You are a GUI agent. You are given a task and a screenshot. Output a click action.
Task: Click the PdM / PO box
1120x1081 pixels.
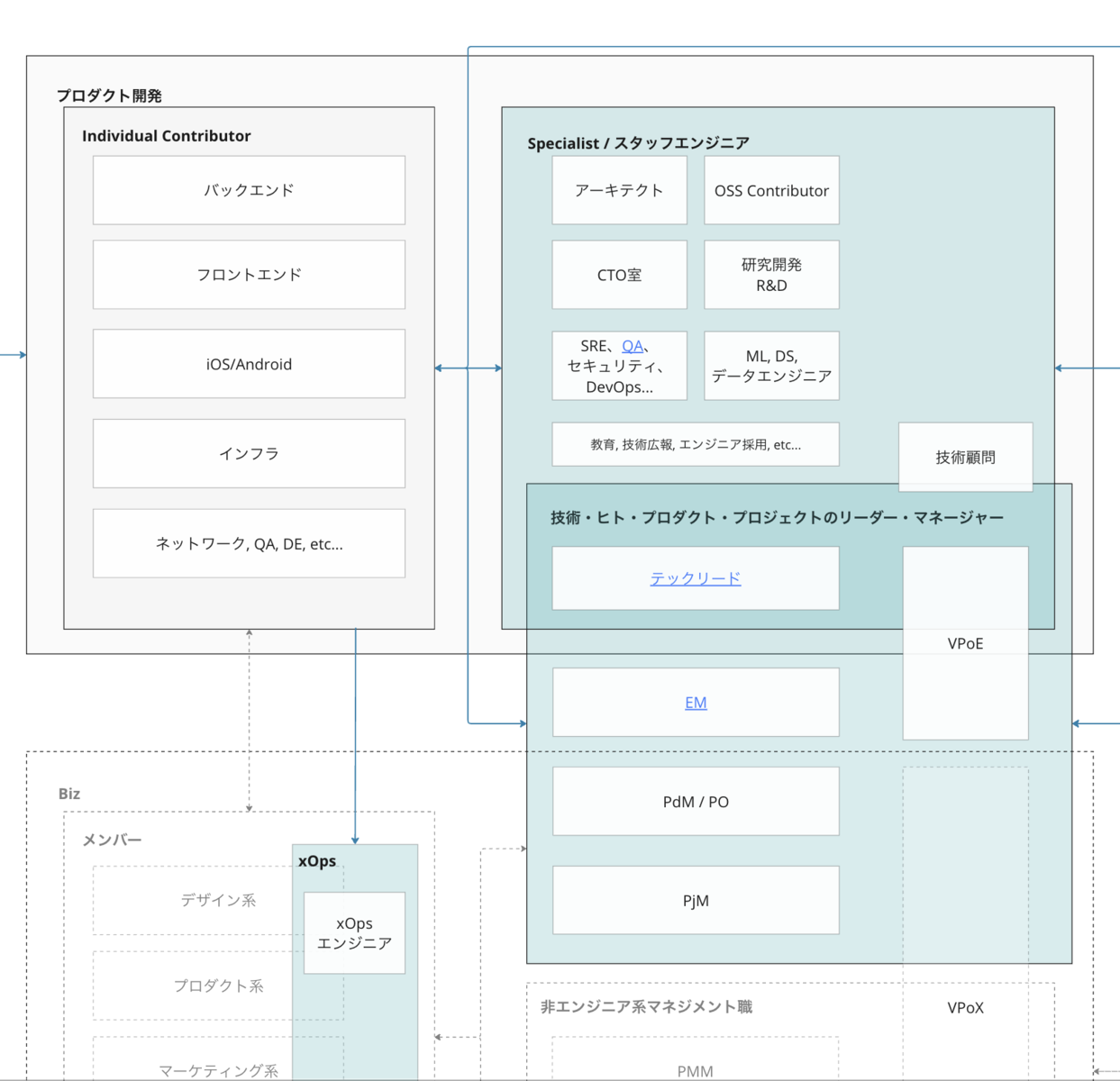pos(696,801)
